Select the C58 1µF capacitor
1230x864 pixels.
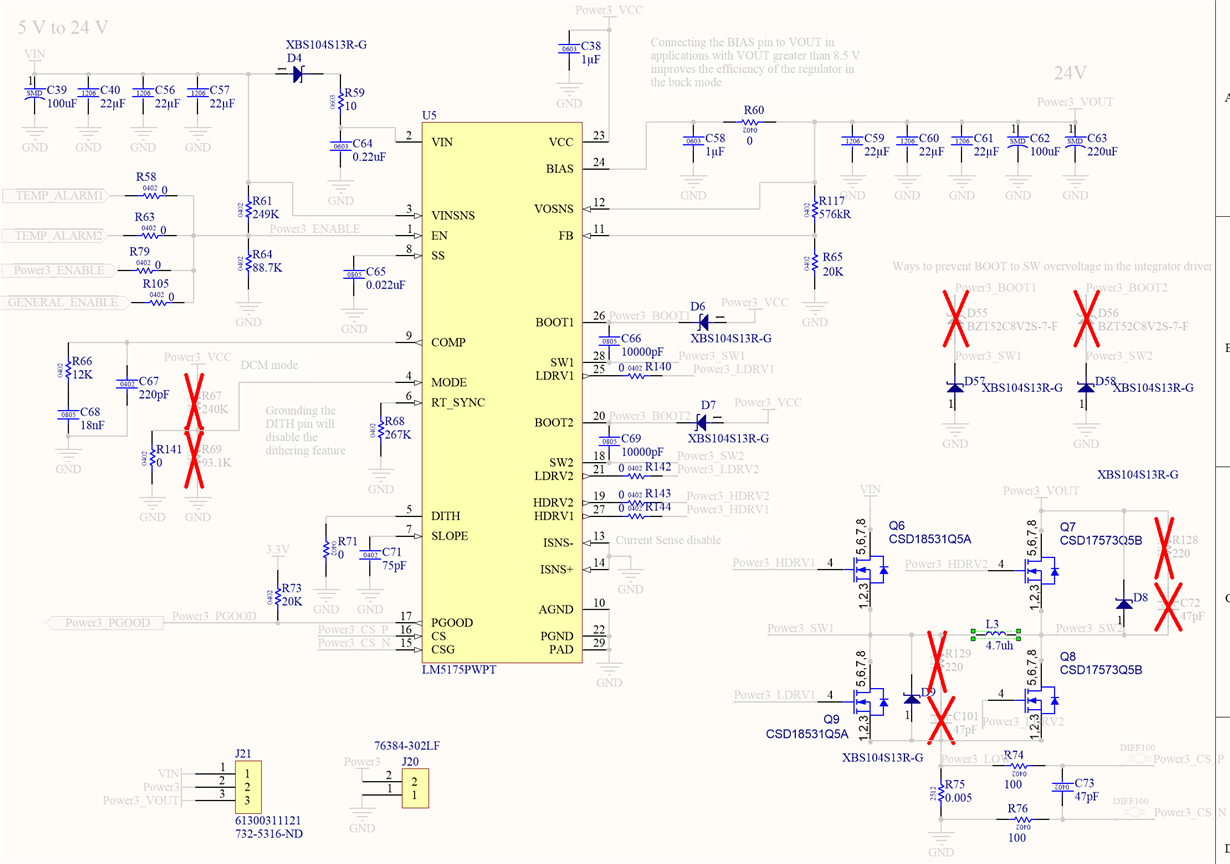pos(692,141)
